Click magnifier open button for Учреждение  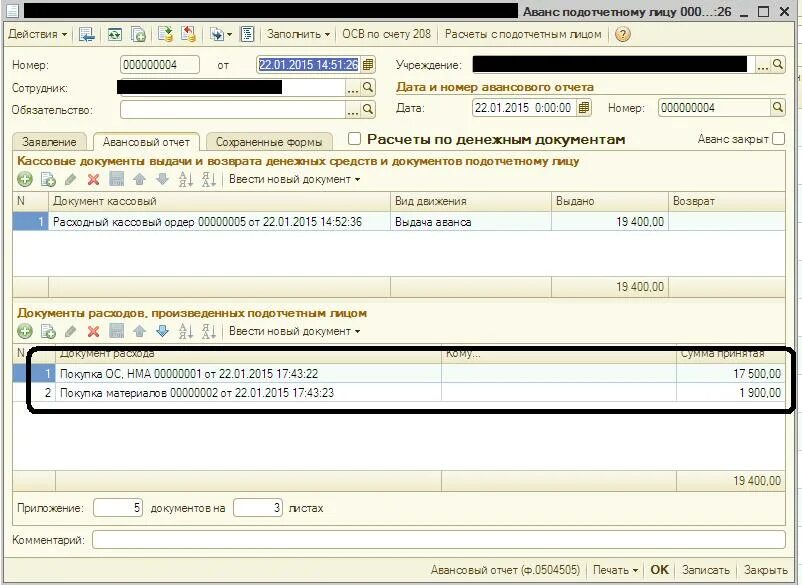coord(777,64)
